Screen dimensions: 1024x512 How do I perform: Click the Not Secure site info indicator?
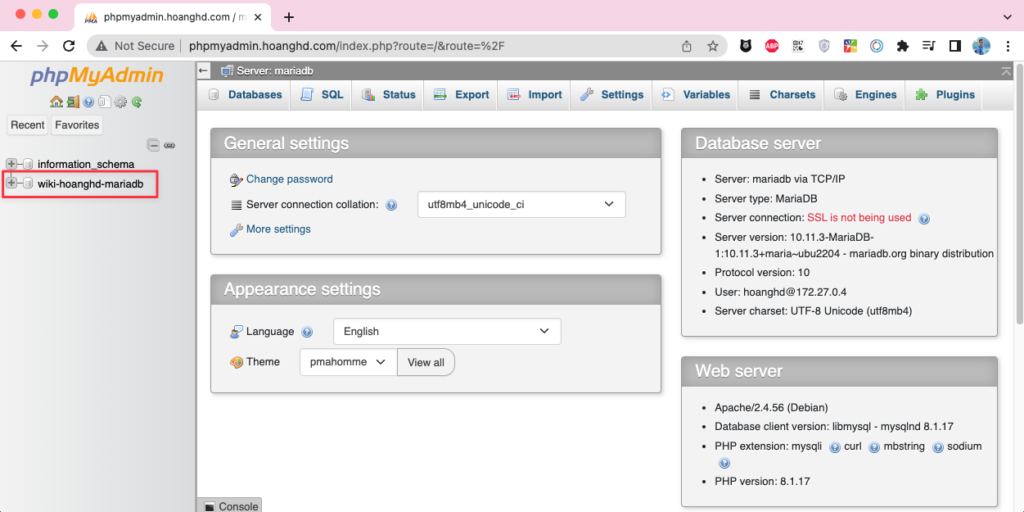click(x=135, y=46)
